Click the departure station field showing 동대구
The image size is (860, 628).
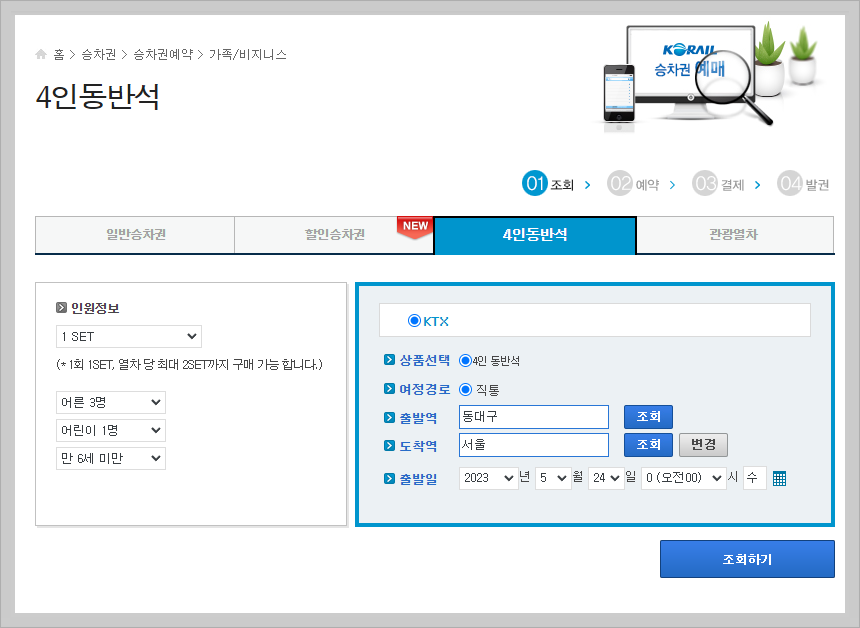click(533, 417)
